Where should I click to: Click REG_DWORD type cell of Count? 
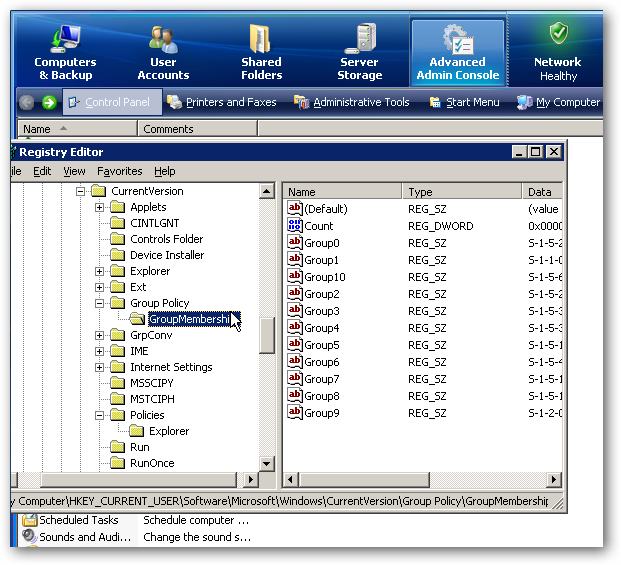pyautogui.click(x=440, y=226)
